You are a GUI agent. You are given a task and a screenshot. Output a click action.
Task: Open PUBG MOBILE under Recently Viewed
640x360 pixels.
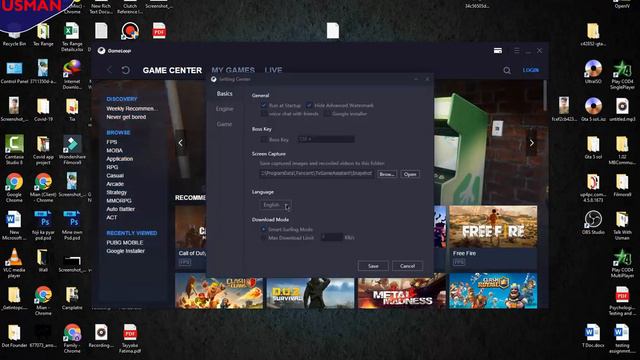124,242
